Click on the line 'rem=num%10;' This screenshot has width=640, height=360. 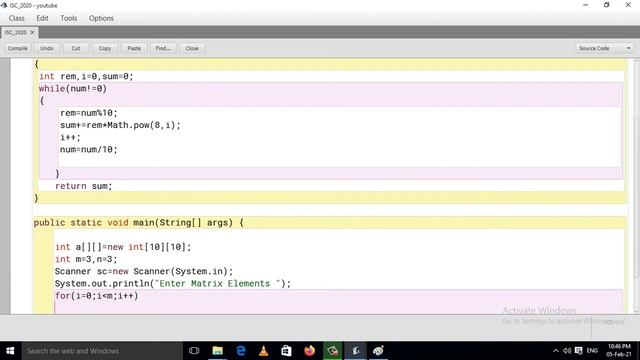click(x=89, y=113)
